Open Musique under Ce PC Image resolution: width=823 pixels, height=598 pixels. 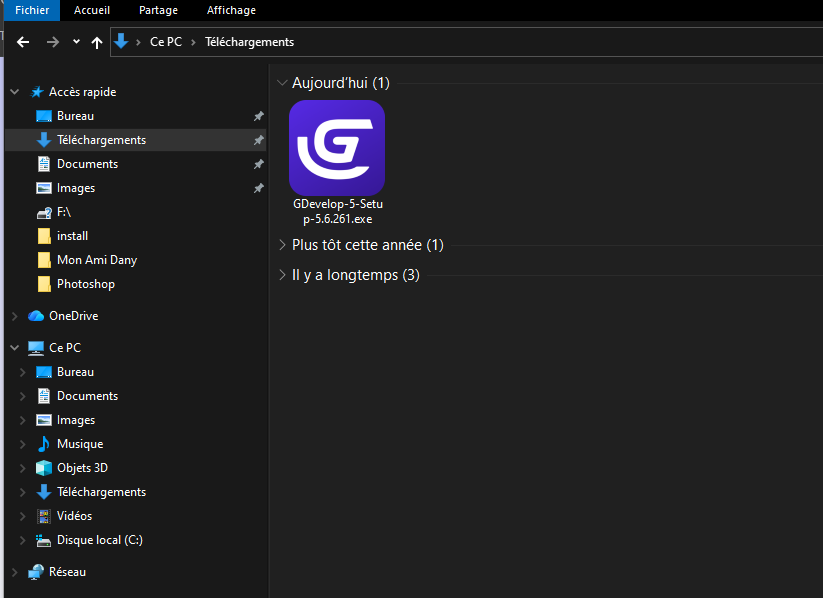click(x=79, y=444)
